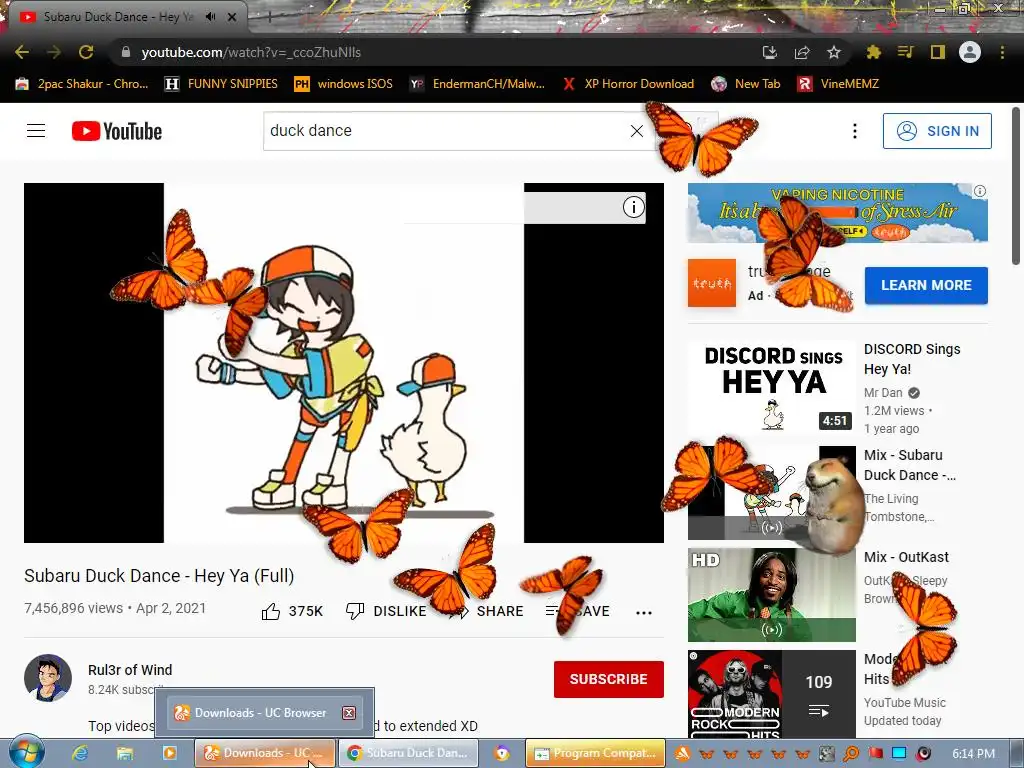This screenshot has height=768, width=1024.
Task: Click the page vertical scrollbar
Action: coord(1016,186)
